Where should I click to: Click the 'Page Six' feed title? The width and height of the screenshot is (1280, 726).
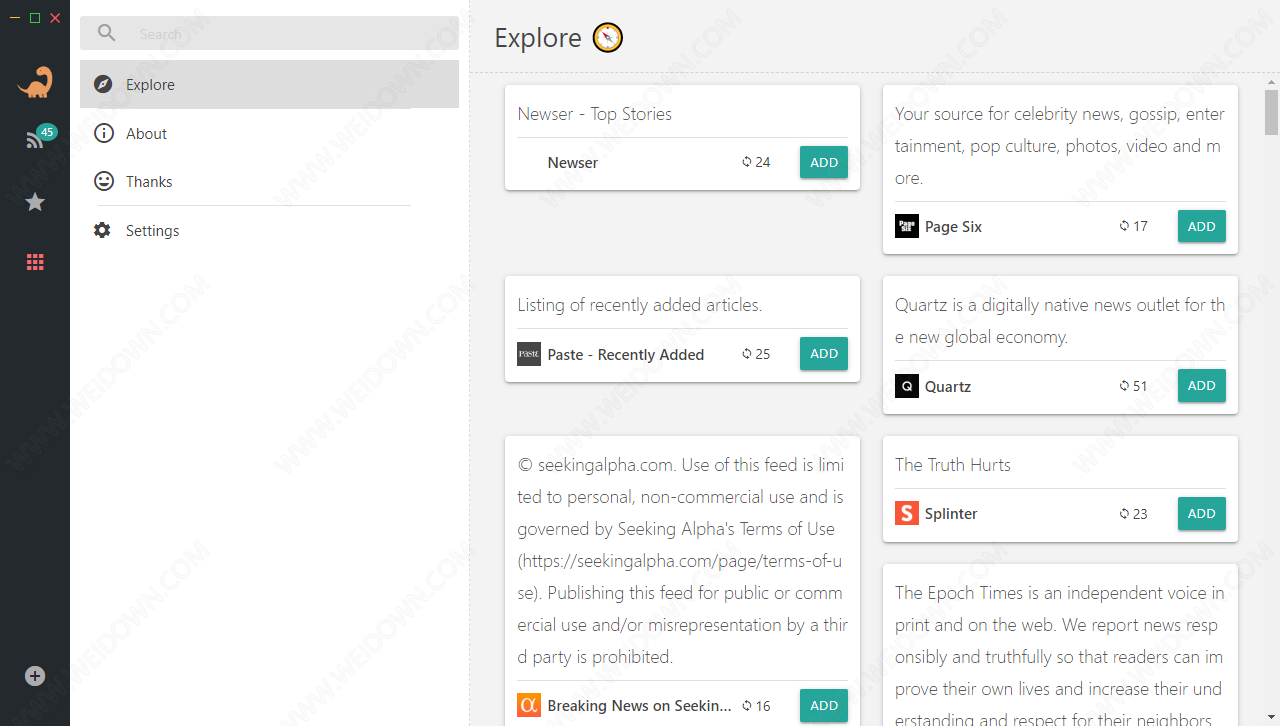tap(953, 227)
